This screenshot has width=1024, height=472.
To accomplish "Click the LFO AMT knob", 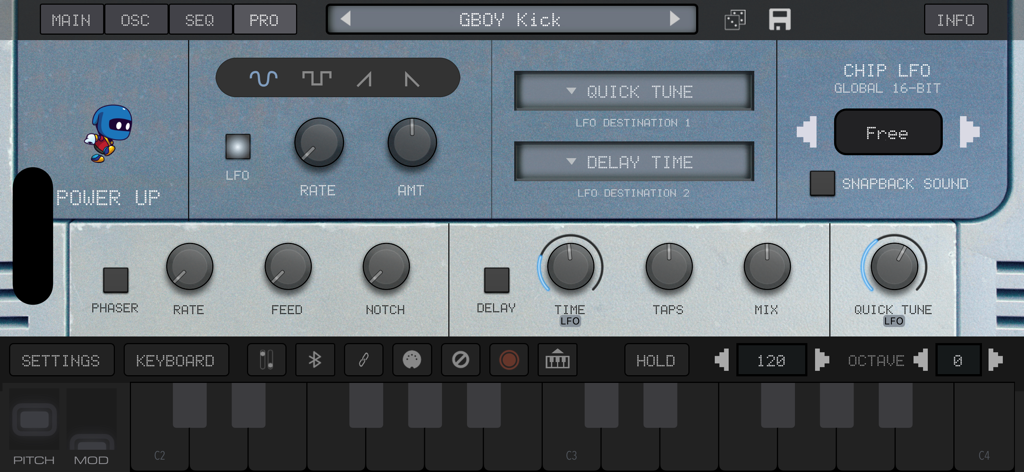I will 412,142.
